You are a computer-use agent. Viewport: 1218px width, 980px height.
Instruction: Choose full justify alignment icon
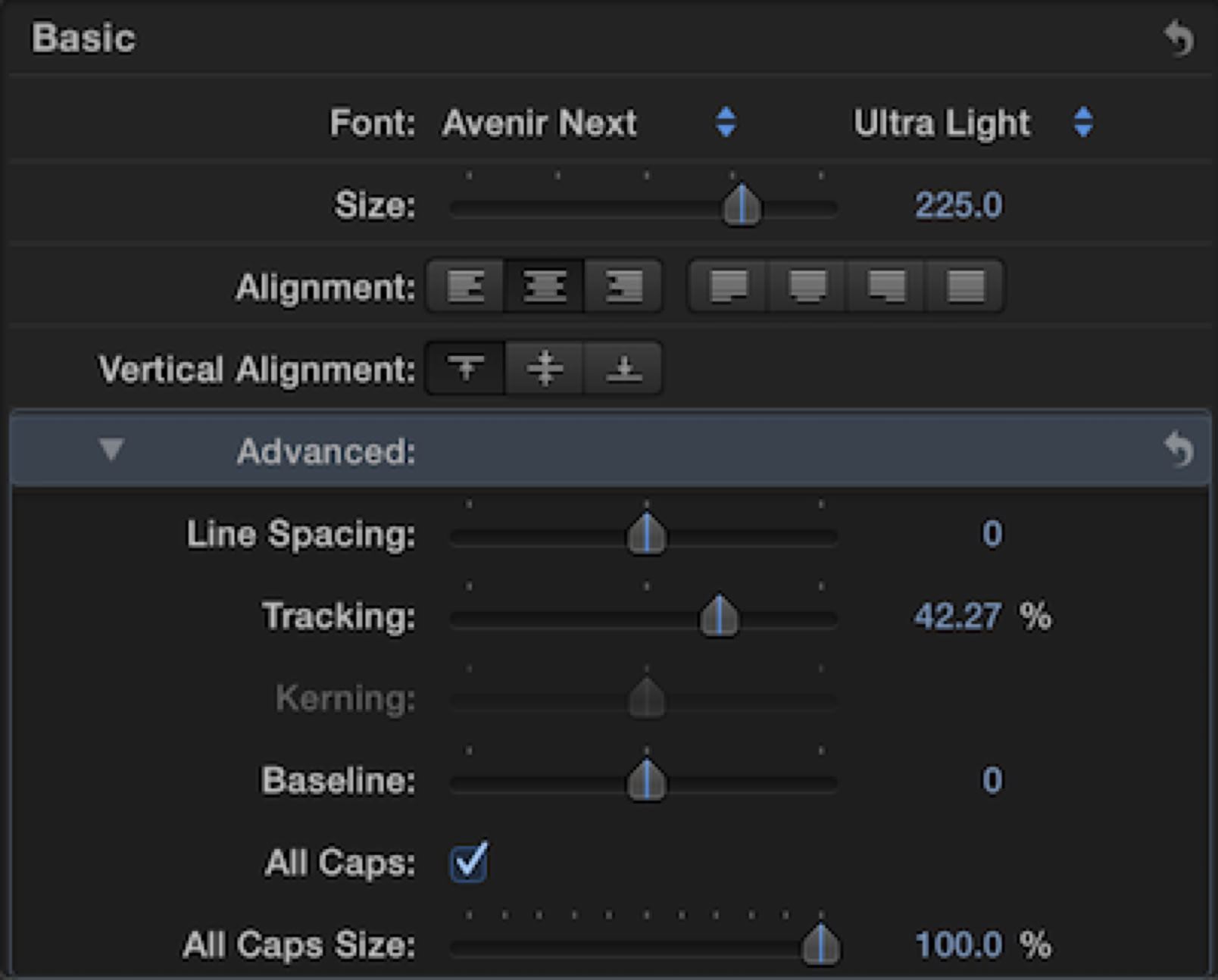click(966, 286)
